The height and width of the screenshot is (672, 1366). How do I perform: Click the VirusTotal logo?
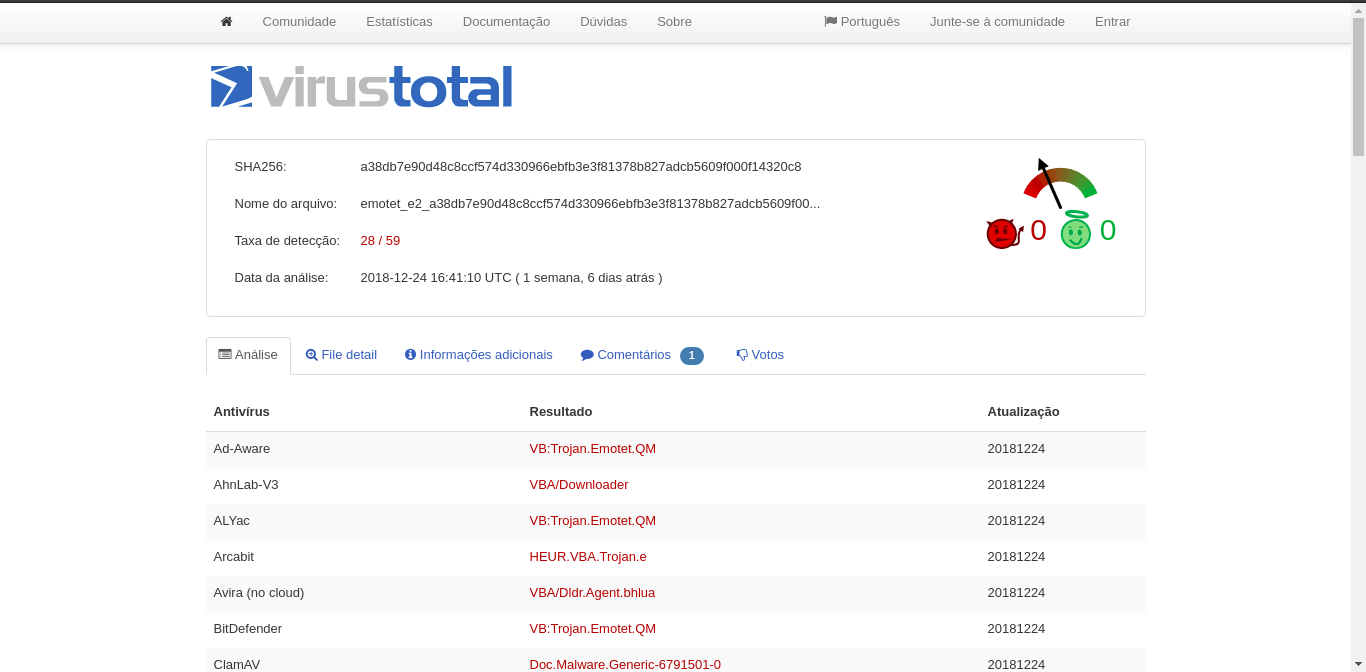[x=361, y=87]
